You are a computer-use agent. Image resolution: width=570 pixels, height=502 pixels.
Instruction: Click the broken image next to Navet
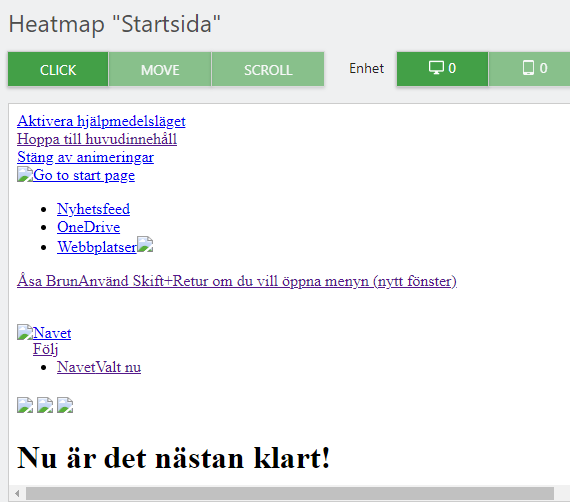(x=25, y=332)
